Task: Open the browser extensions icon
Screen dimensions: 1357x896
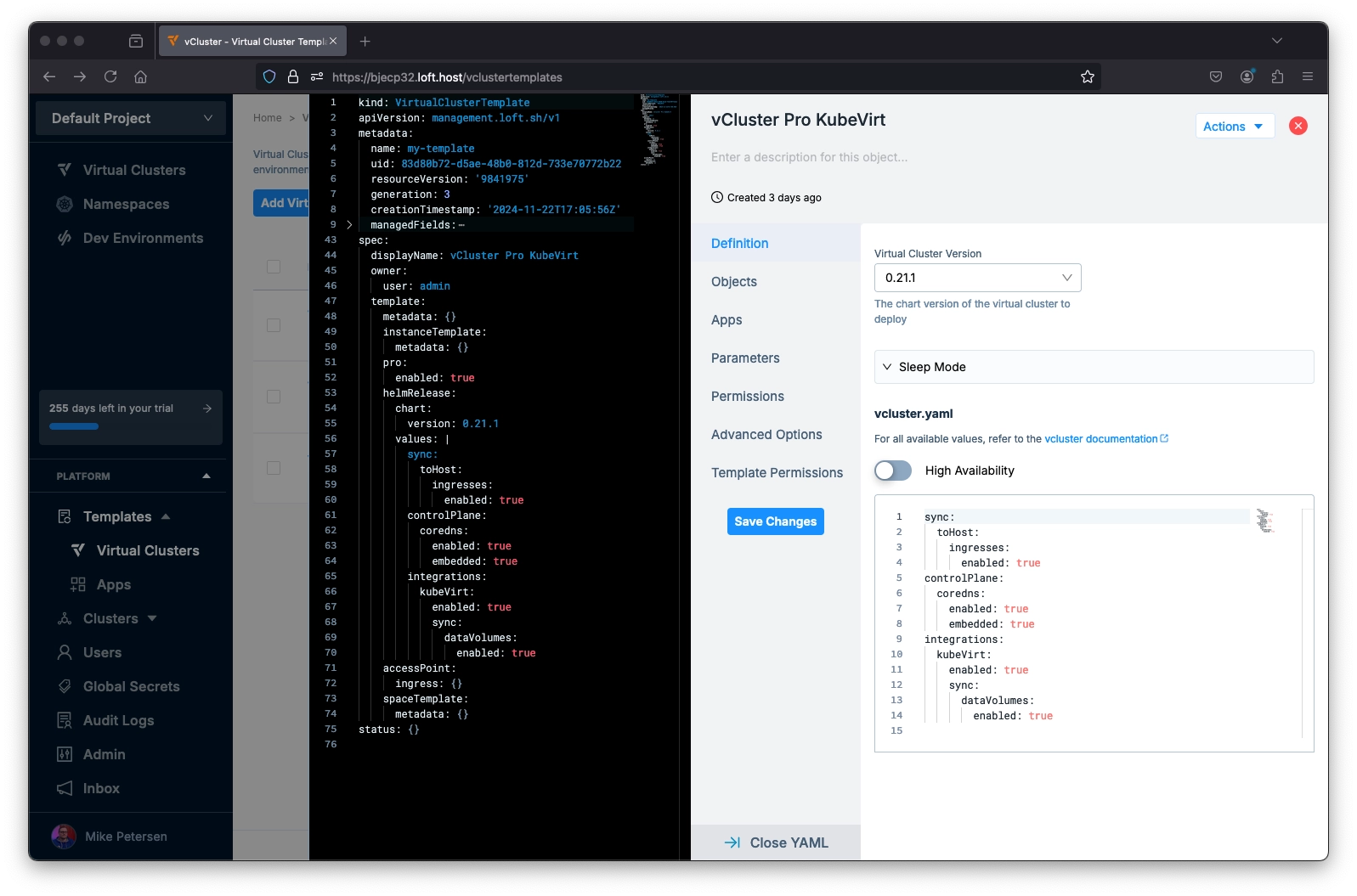Action: [x=1277, y=76]
